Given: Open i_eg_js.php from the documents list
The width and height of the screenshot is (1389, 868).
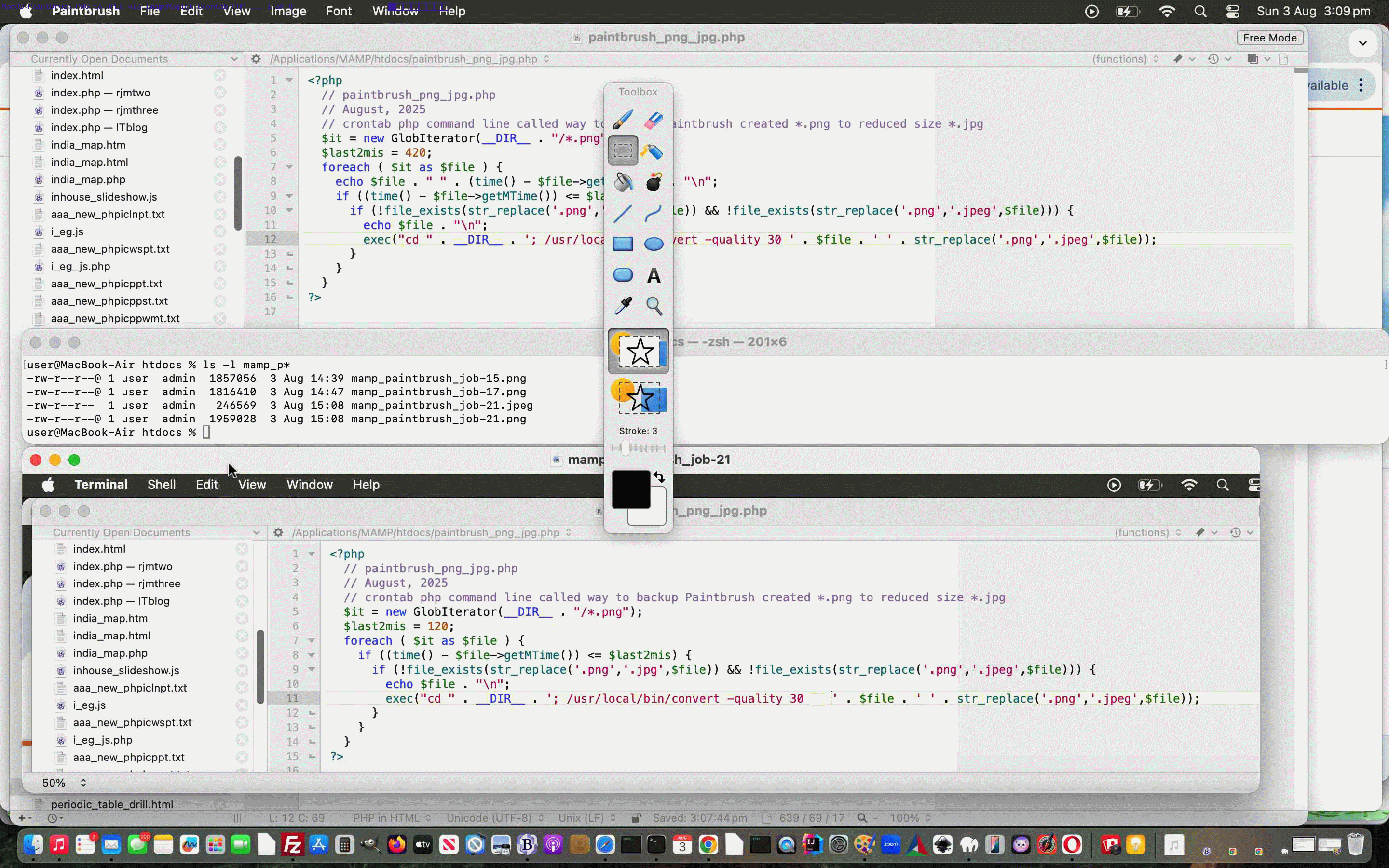Looking at the screenshot, I should [x=81, y=266].
